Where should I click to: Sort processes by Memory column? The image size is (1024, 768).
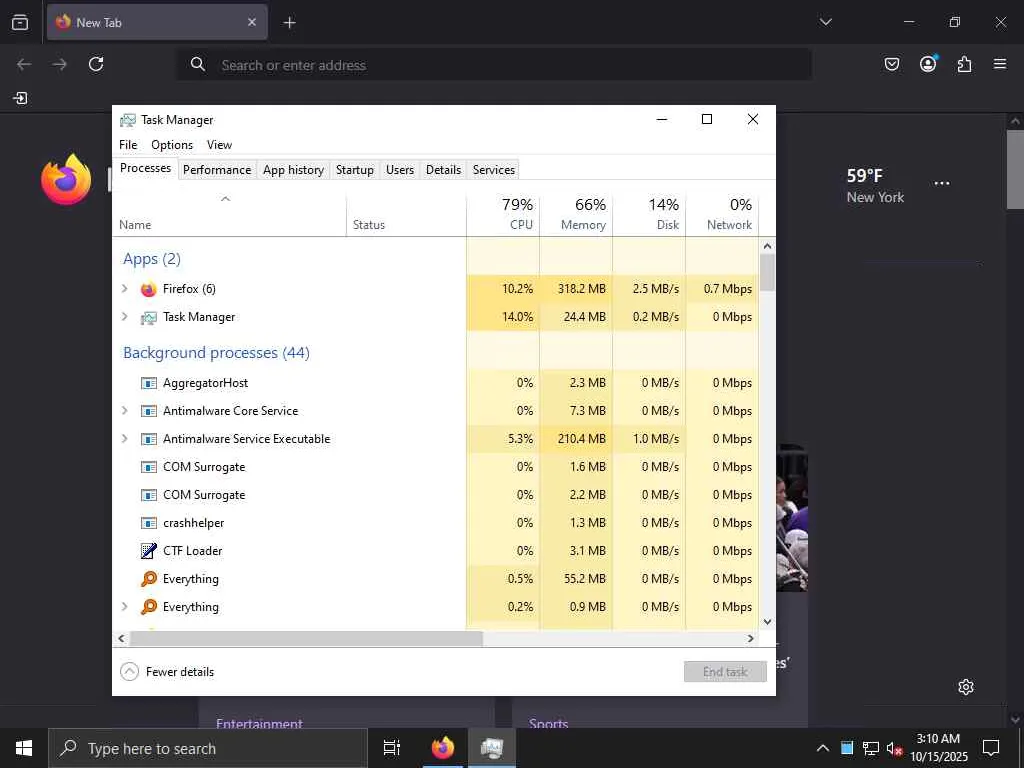(x=576, y=214)
